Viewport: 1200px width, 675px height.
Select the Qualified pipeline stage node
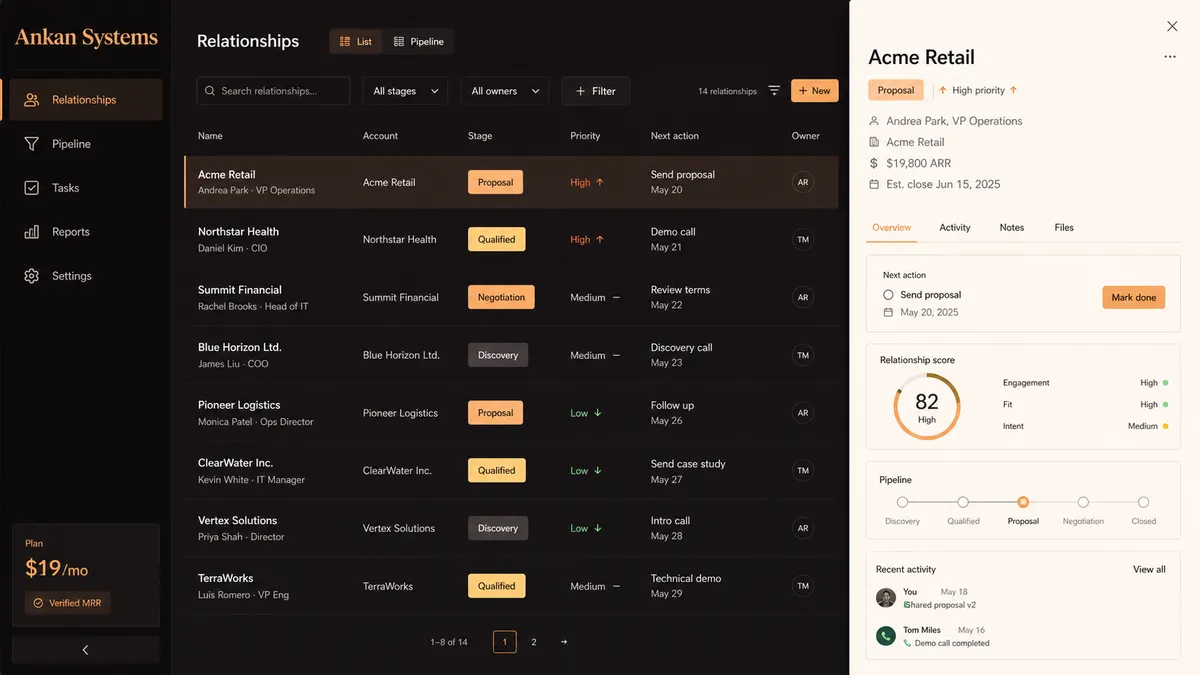coord(963,502)
